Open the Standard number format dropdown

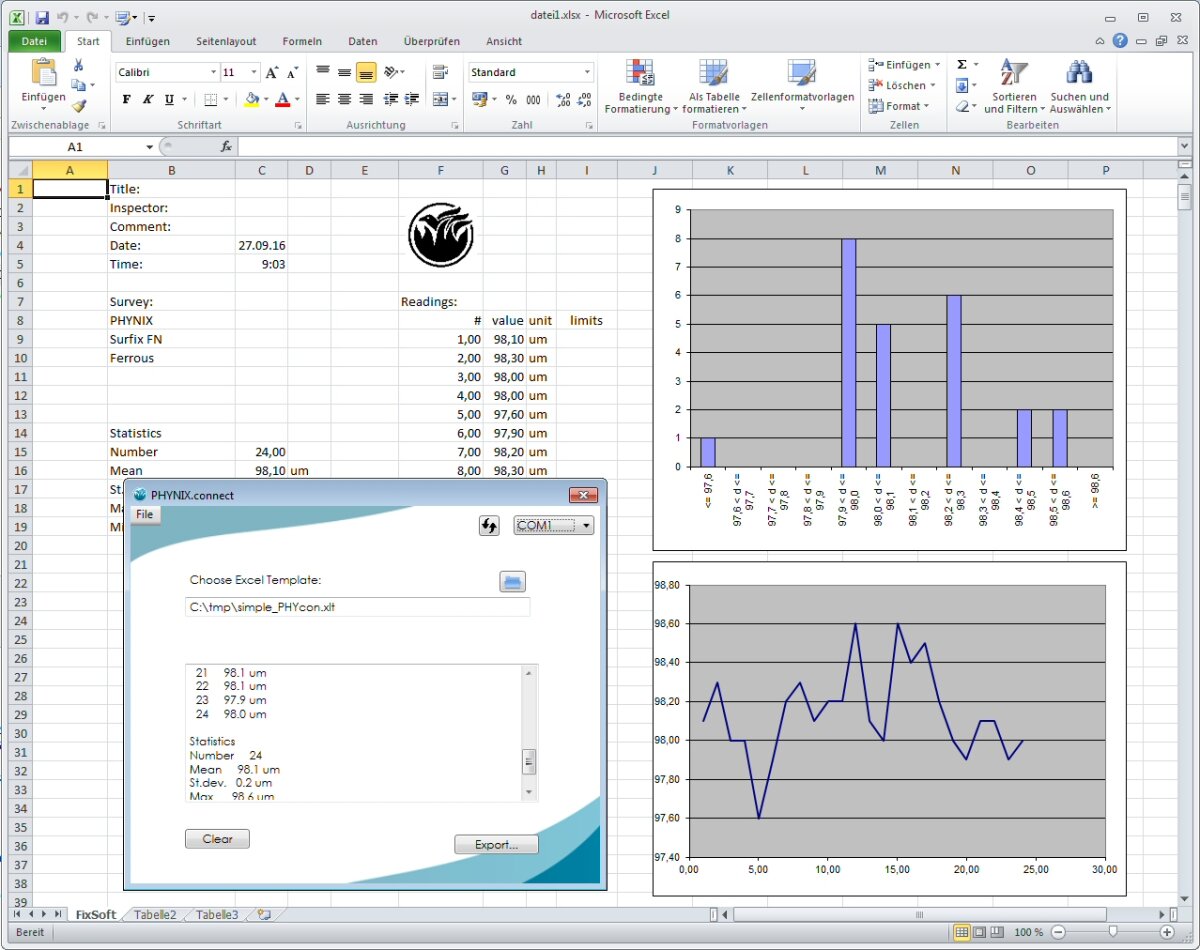pos(587,73)
